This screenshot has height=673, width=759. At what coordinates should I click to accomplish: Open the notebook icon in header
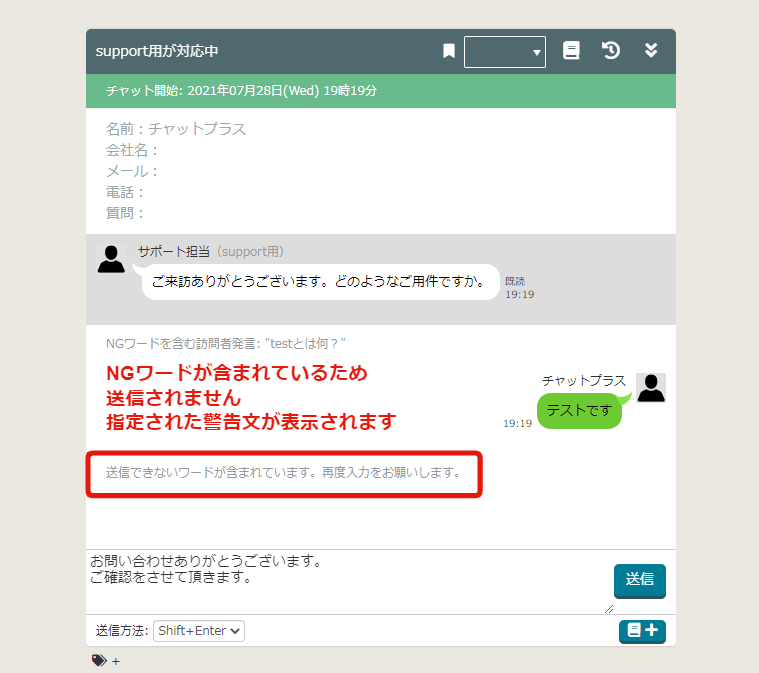[x=571, y=50]
